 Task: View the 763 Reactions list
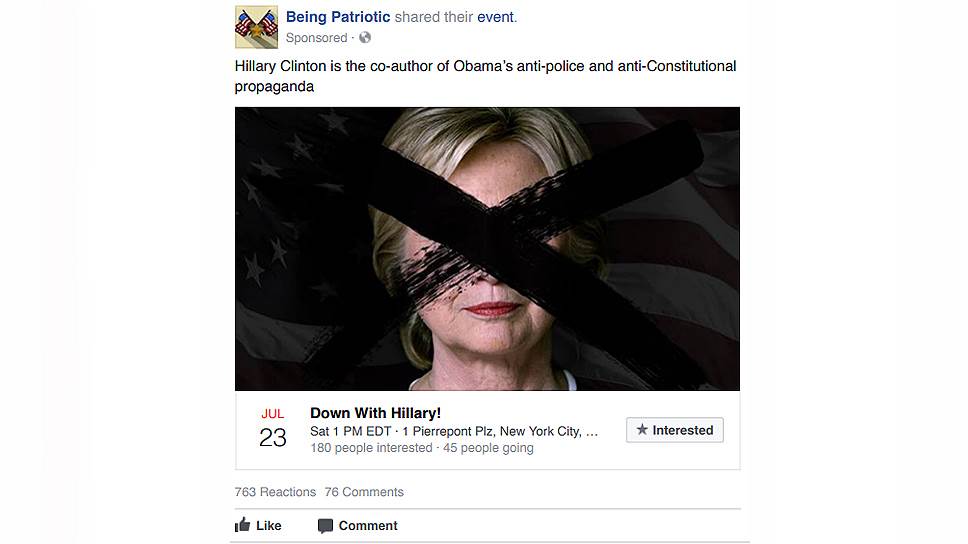coord(275,492)
